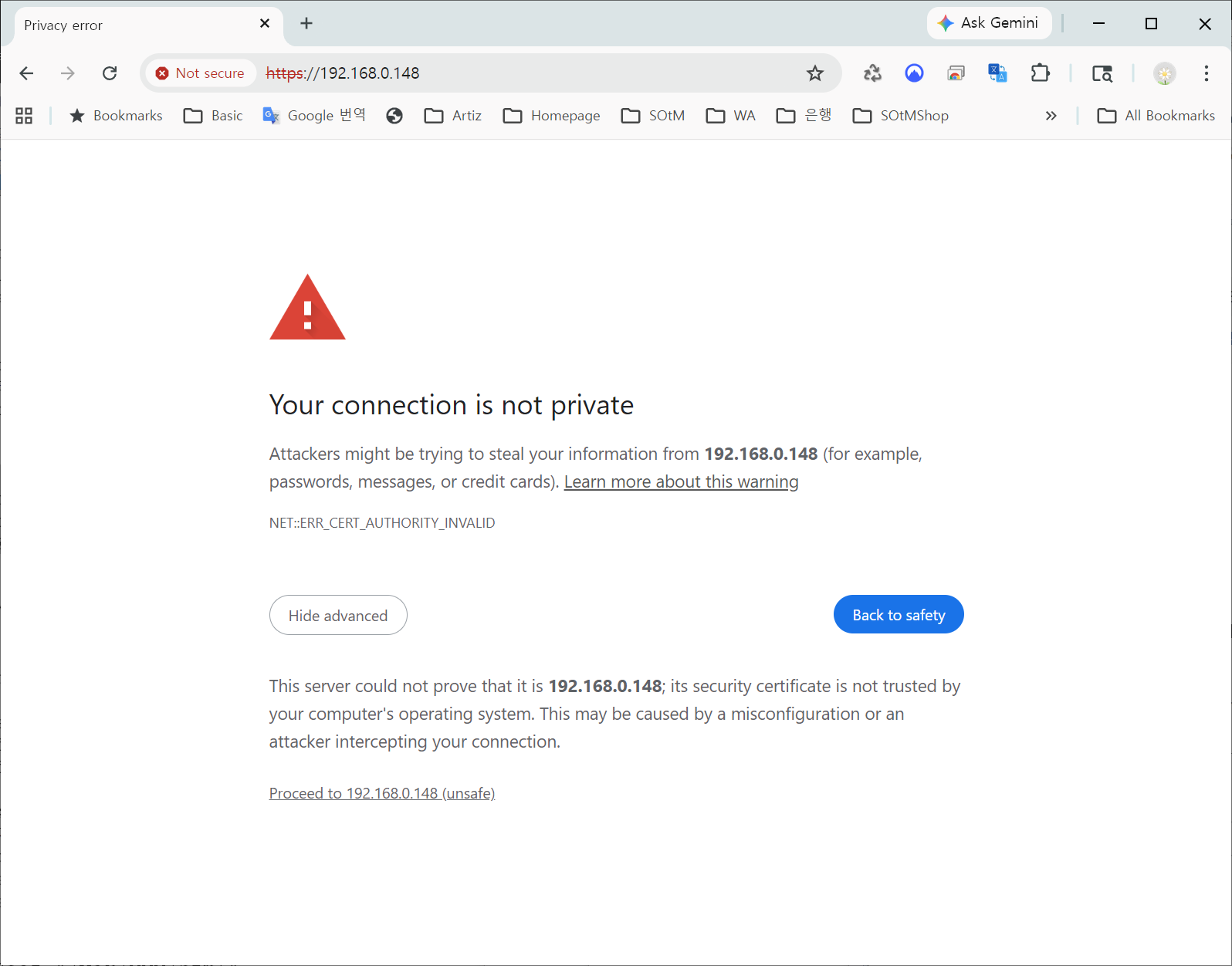Screen dimensions: 1232x966
Task: Click the Back to safety button
Action: 899,614
